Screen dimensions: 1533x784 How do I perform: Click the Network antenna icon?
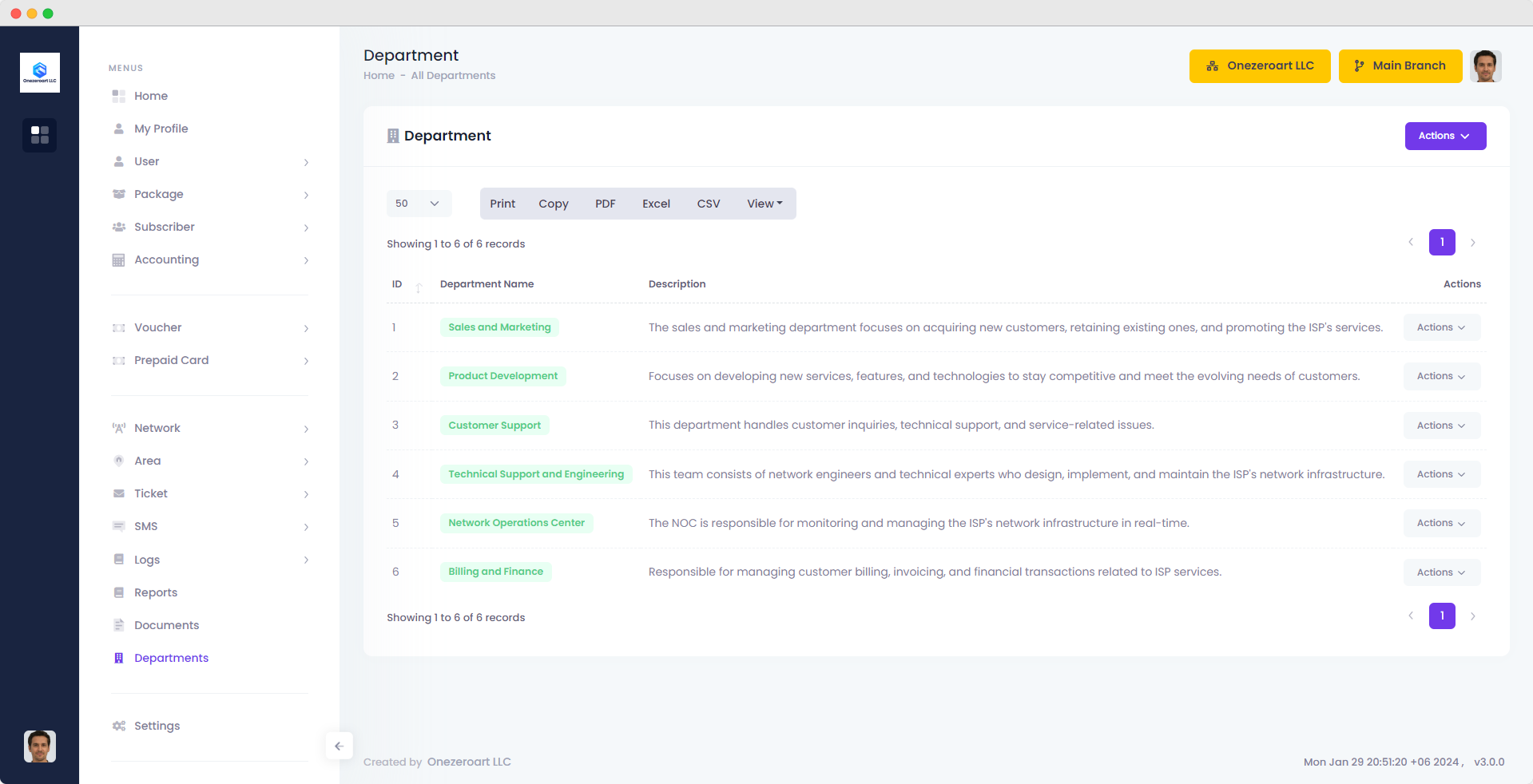click(x=119, y=428)
